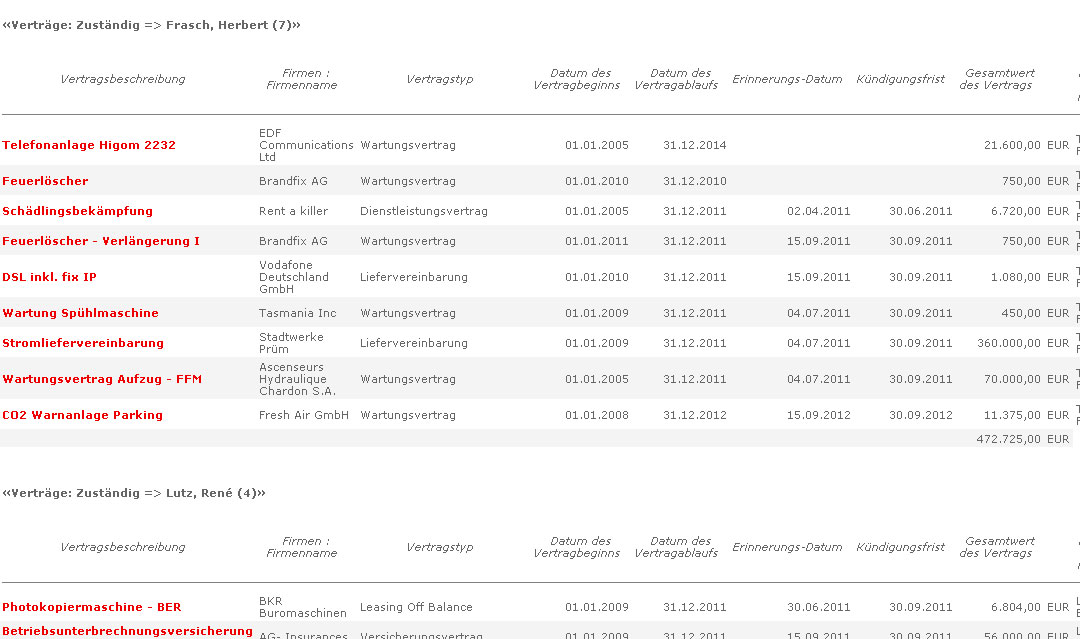
Task: Open the DSL inkl. fix IP contract
Action: coord(50,277)
